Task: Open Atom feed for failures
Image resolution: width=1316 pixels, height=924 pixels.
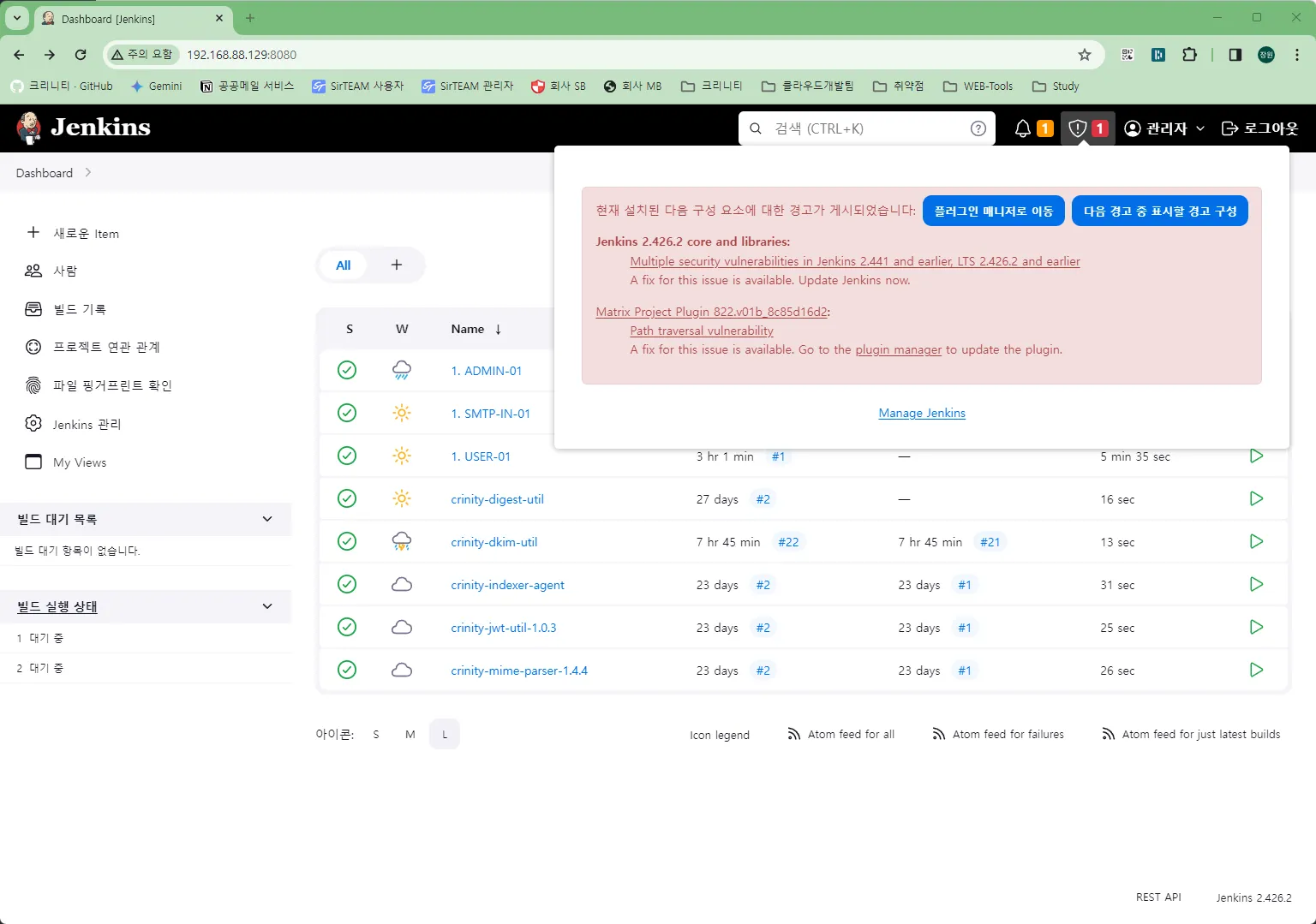Action: 998,734
